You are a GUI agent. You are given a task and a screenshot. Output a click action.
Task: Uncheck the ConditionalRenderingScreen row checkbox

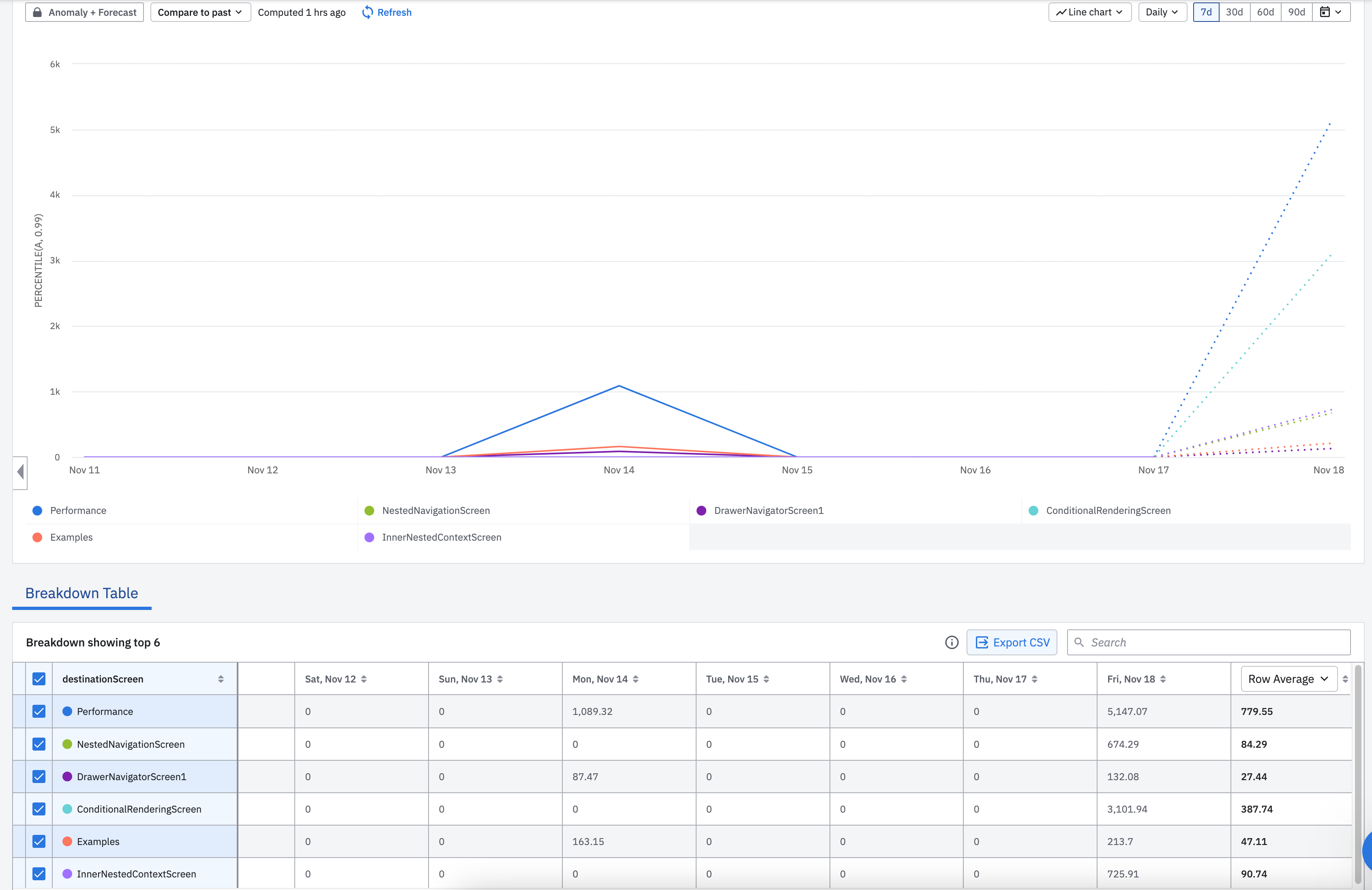(x=39, y=809)
